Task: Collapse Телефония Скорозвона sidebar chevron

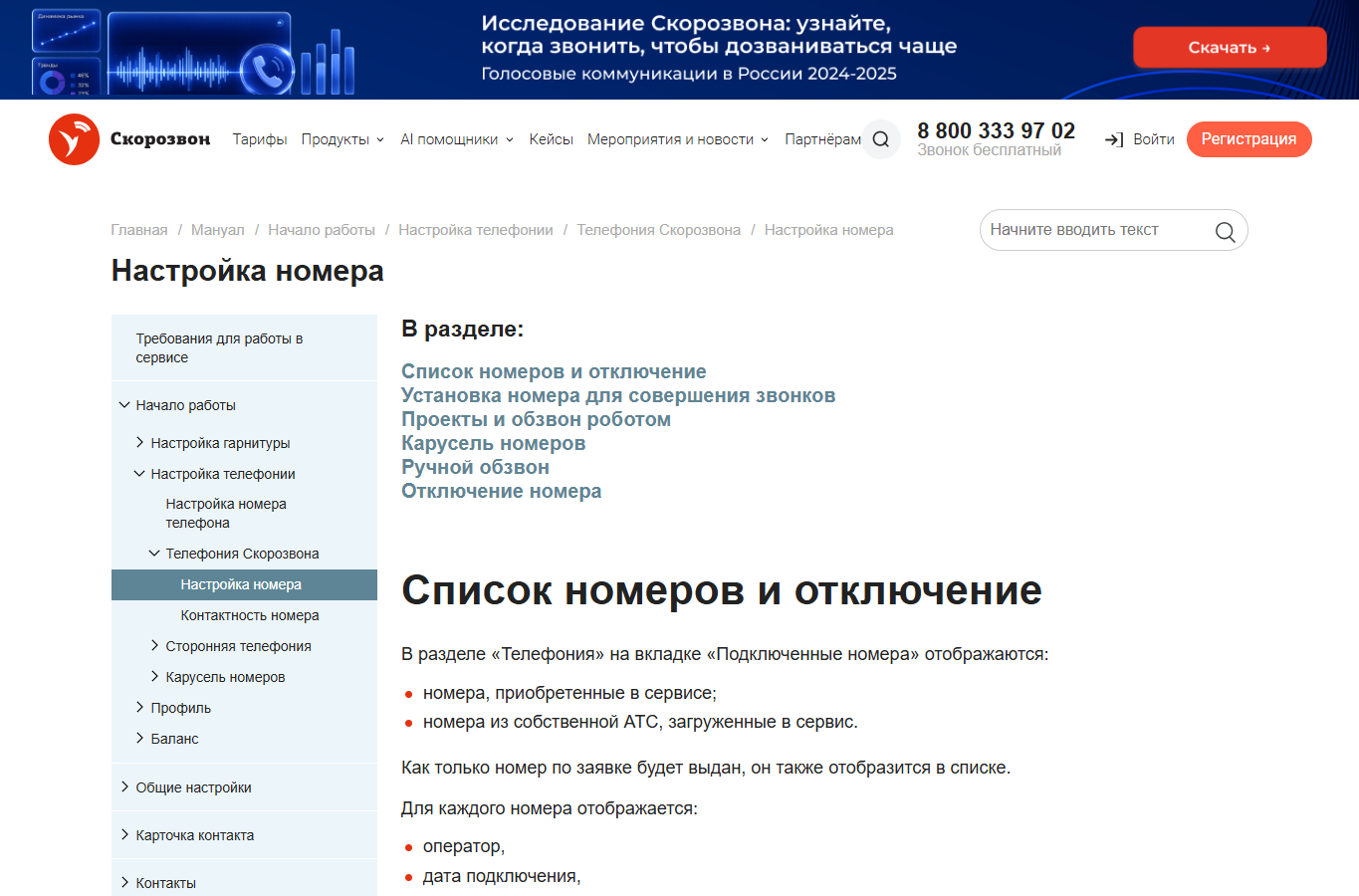Action: [154, 554]
